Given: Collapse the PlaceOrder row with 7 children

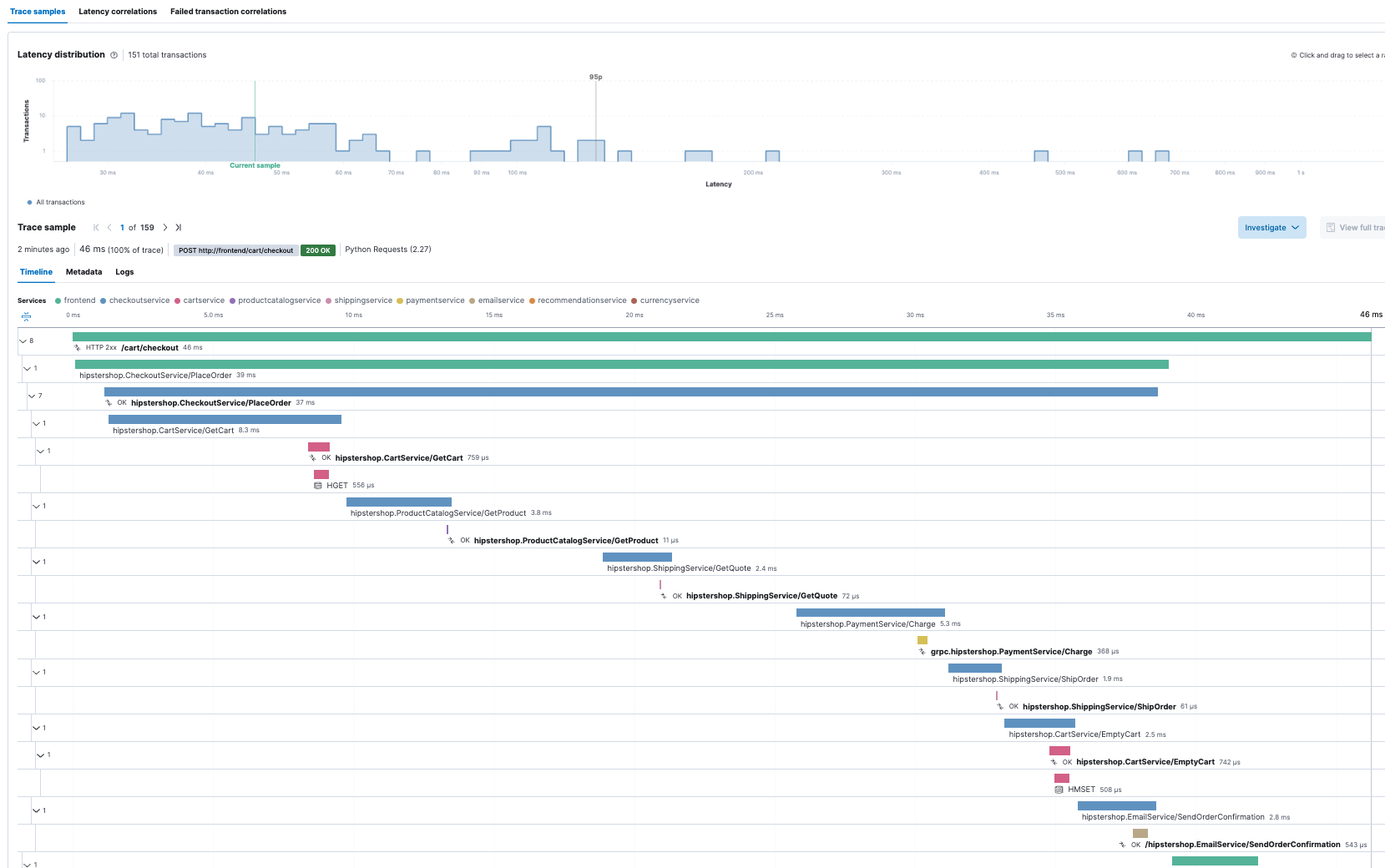Looking at the screenshot, I should click(x=32, y=396).
